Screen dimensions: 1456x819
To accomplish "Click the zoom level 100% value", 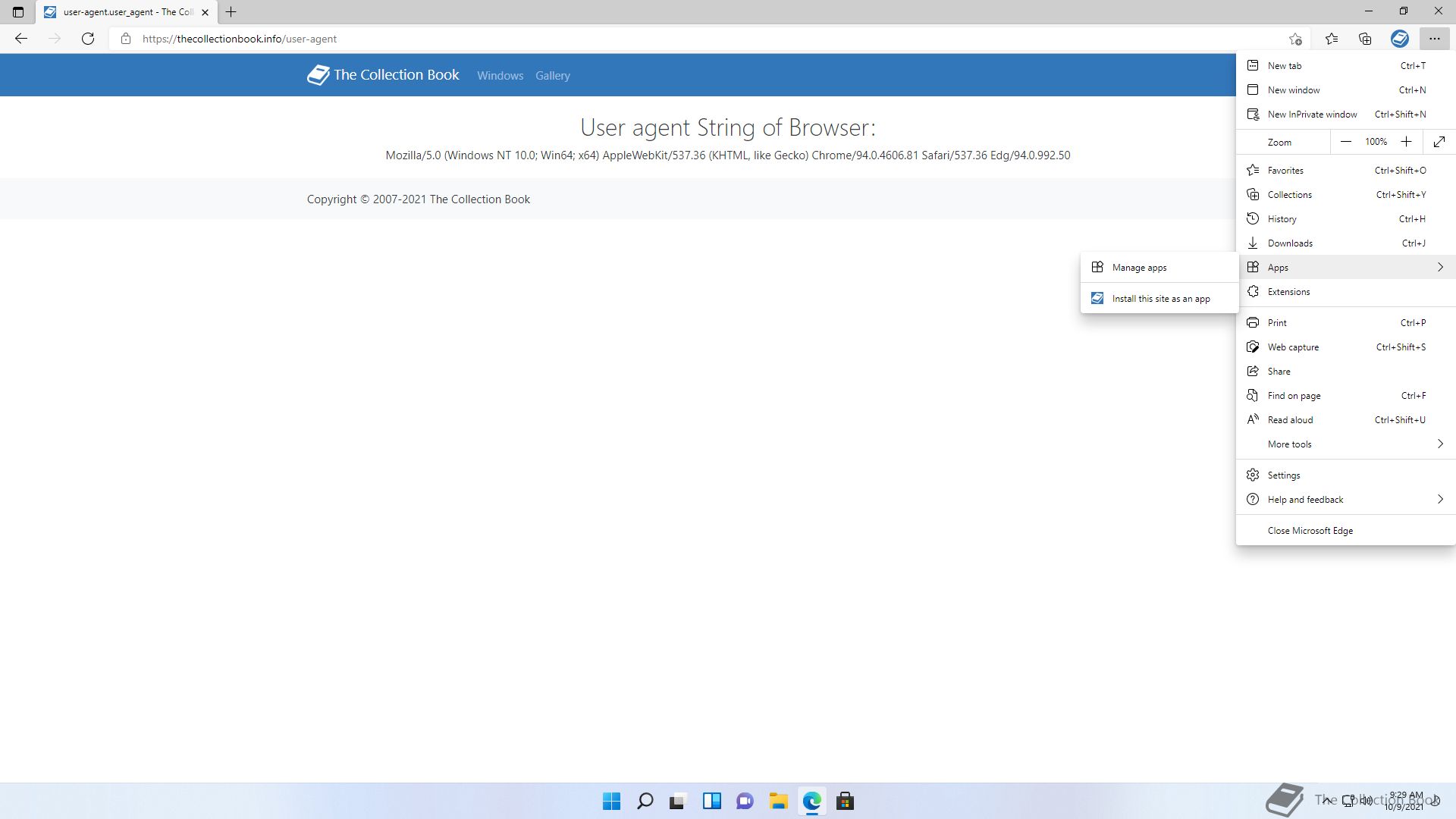I will (x=1376, y=142).
